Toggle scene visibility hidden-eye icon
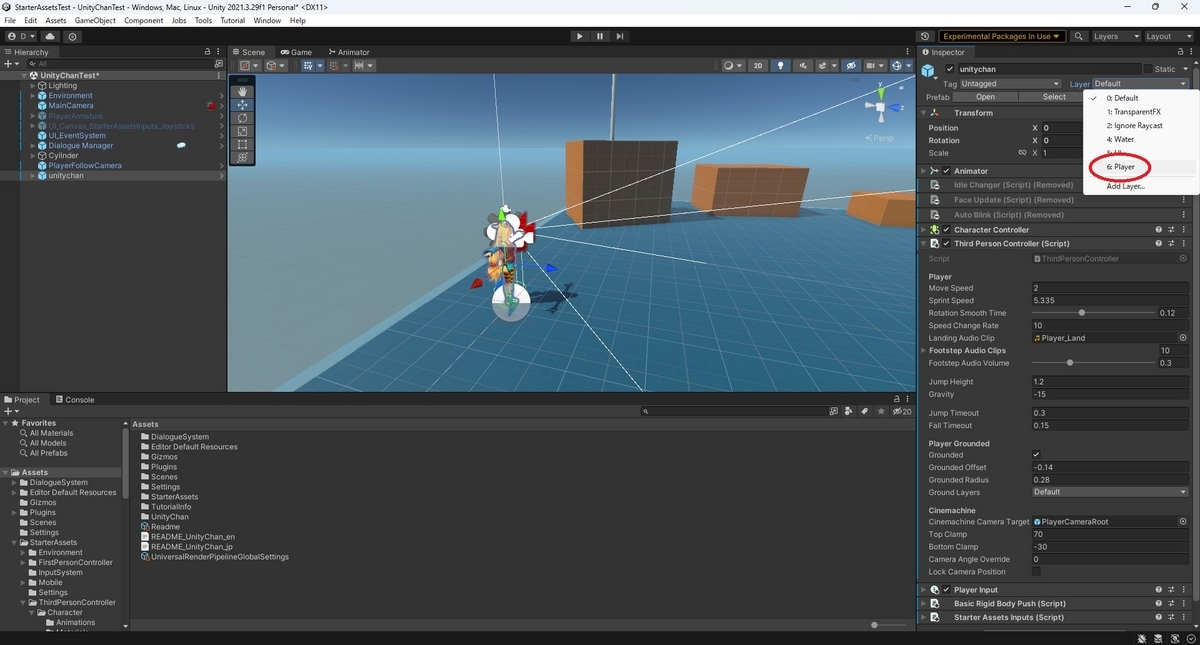 click(x=851, y=66)
